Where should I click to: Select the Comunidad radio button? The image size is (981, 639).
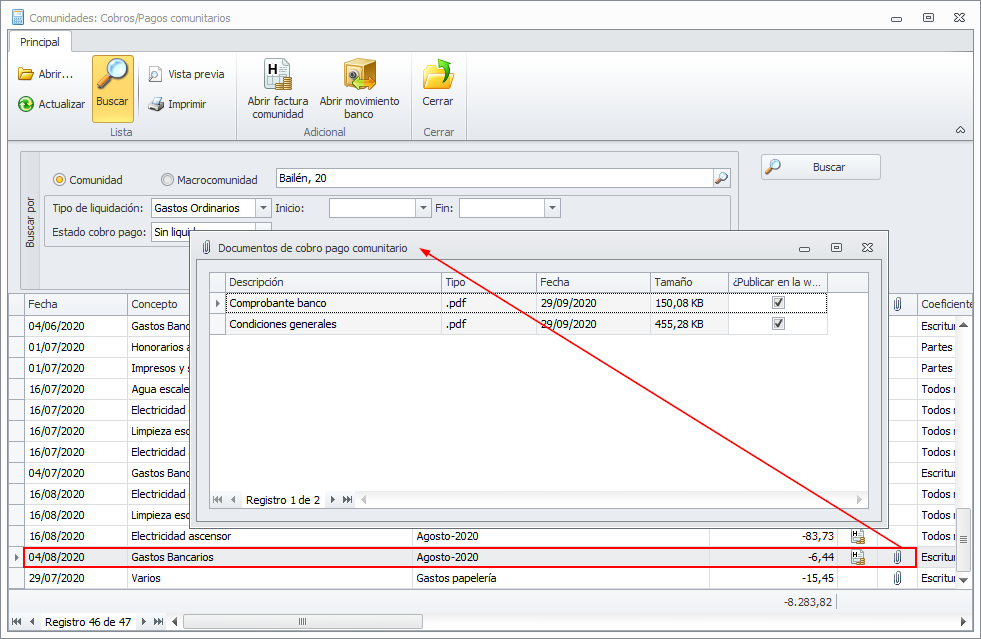coord(60,180)
